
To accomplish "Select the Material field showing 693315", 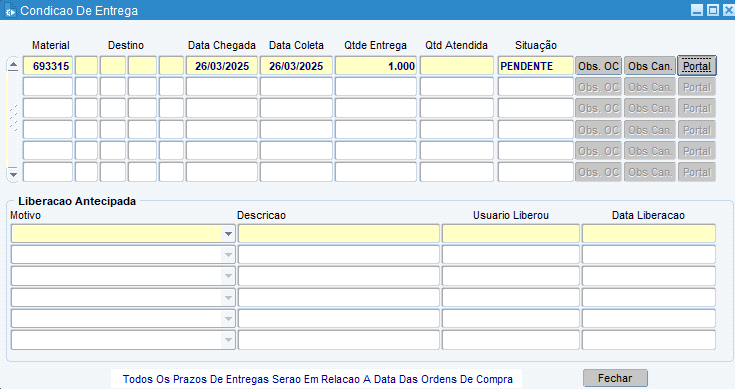I will [48, 66].
